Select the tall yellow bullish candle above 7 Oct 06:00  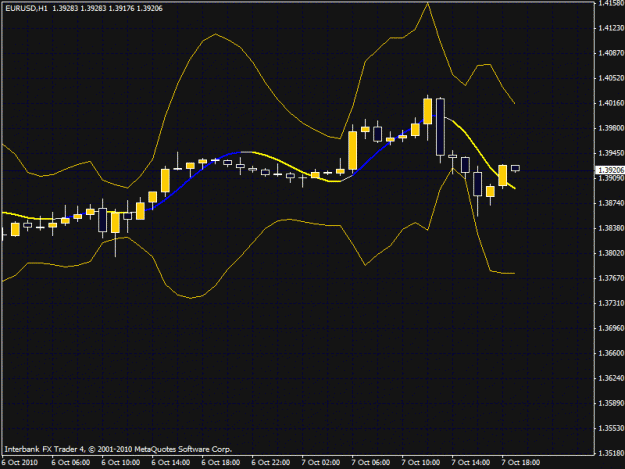(352, 151)
